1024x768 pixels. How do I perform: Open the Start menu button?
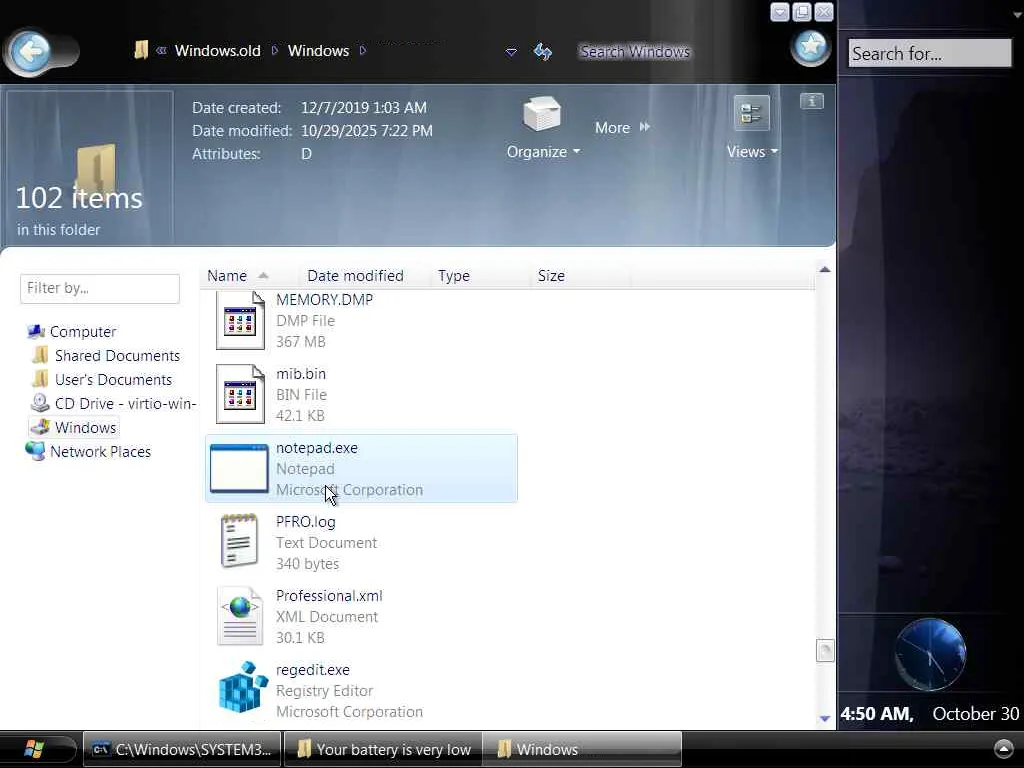[34, 749]
